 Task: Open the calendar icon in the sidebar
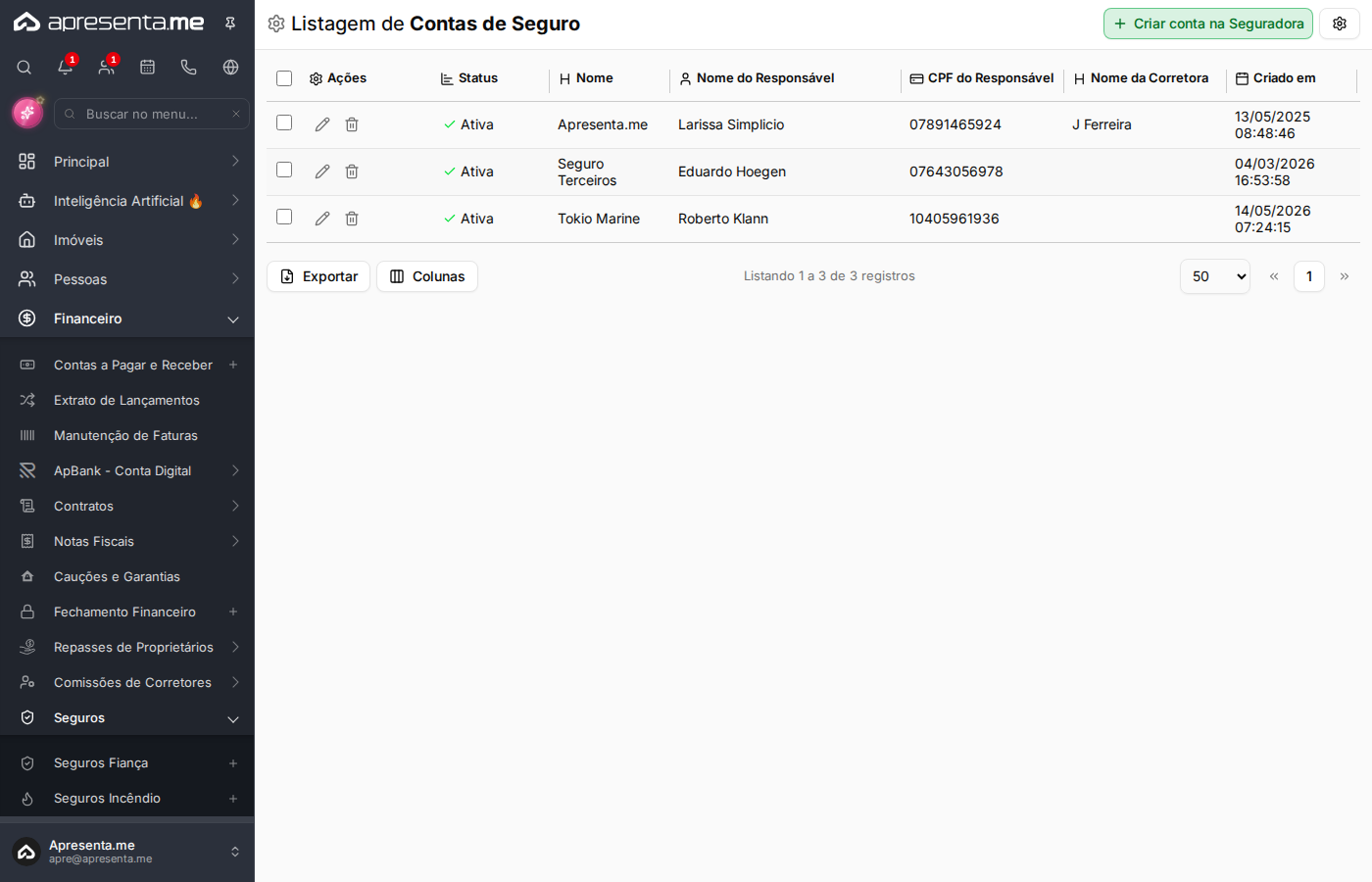coord(148,68)
